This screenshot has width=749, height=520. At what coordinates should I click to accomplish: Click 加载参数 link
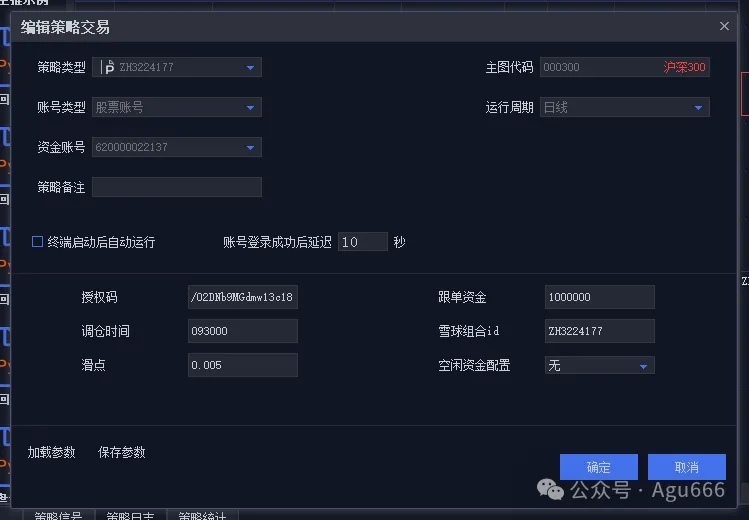tap(52, 452)
